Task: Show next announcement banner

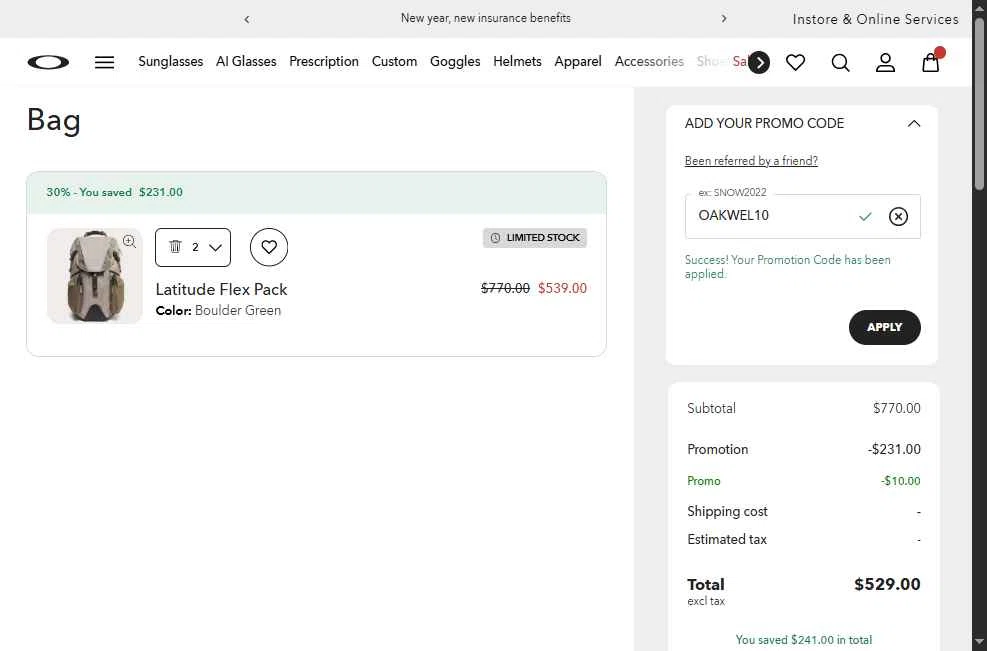Action: (724, 18)
